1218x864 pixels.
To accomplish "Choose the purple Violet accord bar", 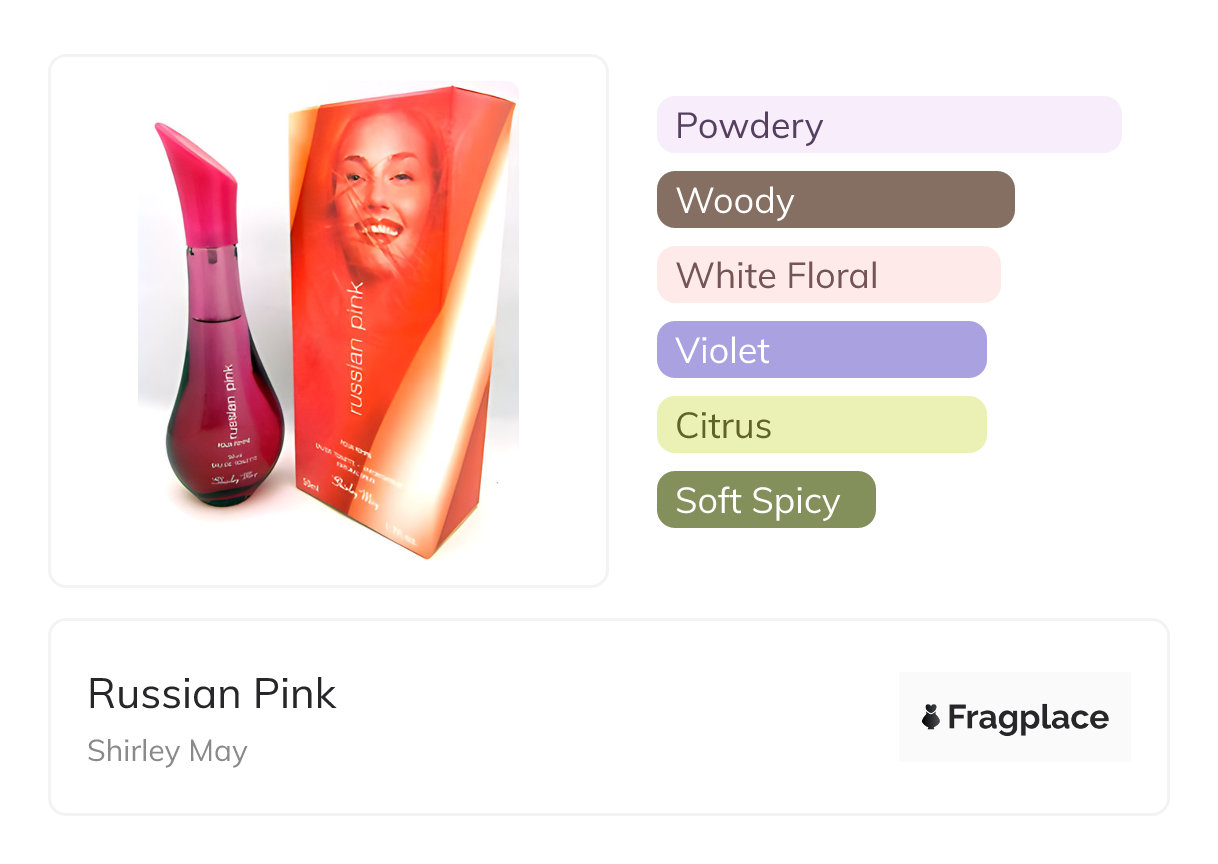I will pos(821,350).
